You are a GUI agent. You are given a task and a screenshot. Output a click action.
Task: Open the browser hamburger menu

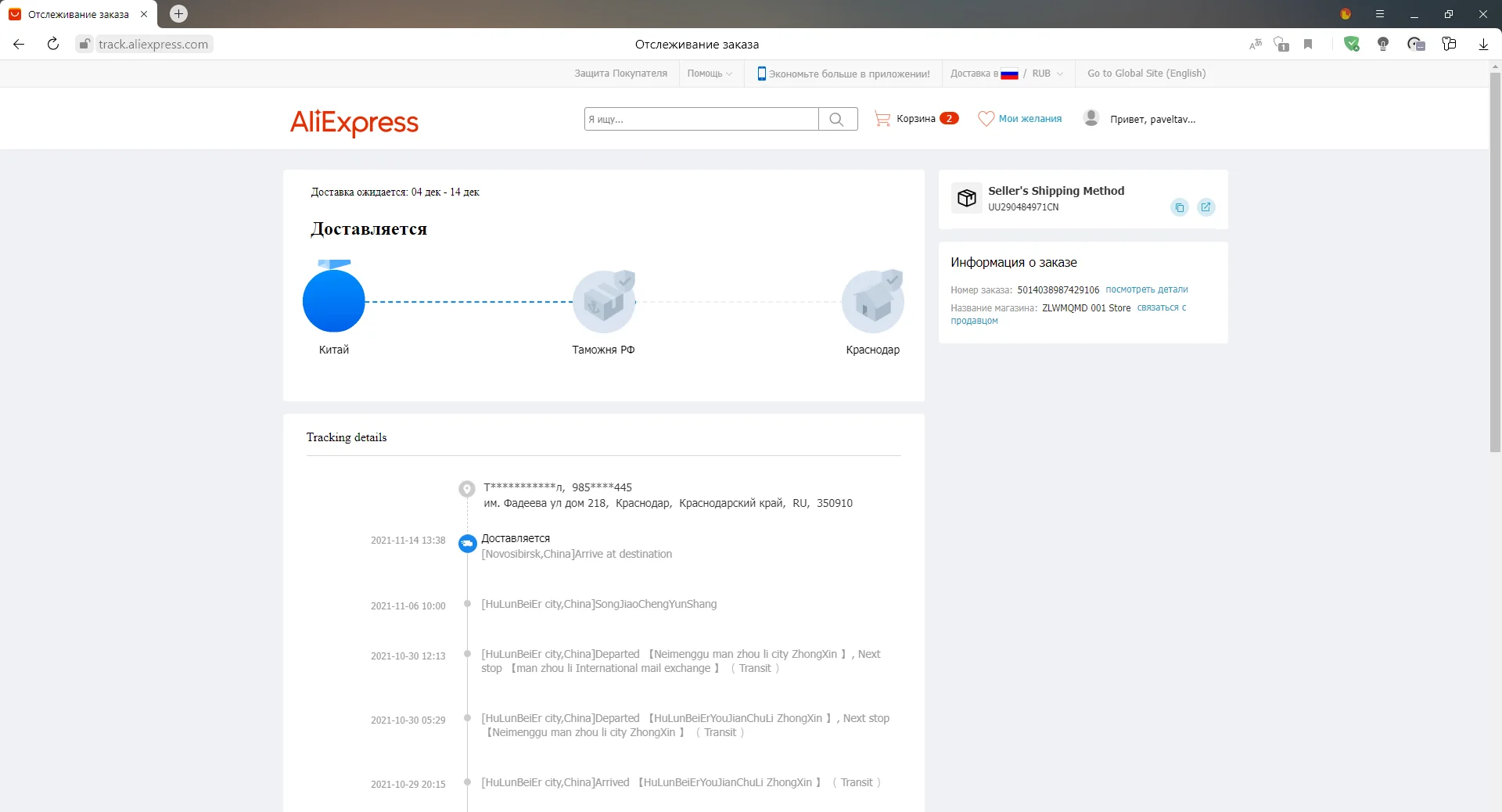pos(1380,14)
